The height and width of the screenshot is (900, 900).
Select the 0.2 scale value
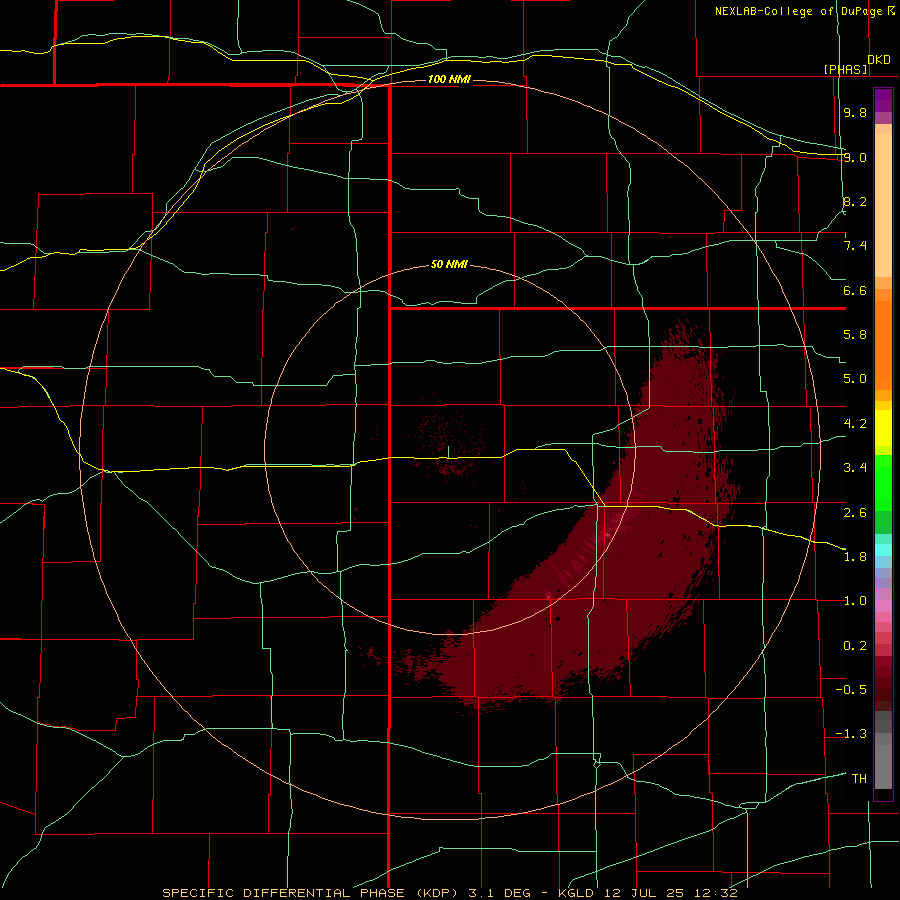pyautogui.click(x=855, y=646)
